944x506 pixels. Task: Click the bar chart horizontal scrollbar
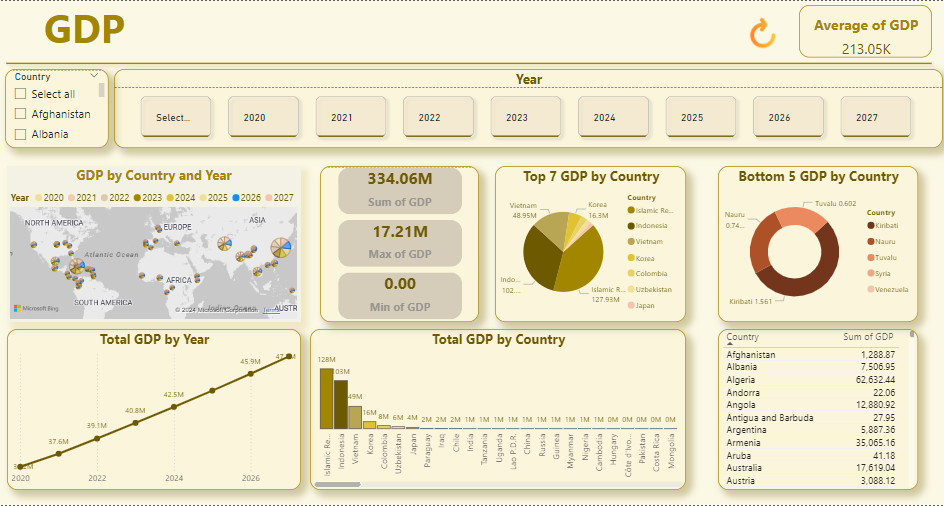coord(337,484)
